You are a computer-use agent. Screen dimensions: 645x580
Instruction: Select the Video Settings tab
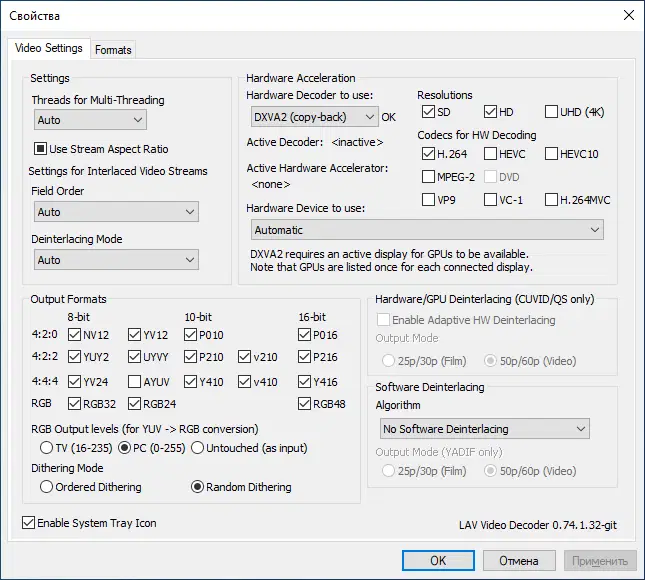48,48
